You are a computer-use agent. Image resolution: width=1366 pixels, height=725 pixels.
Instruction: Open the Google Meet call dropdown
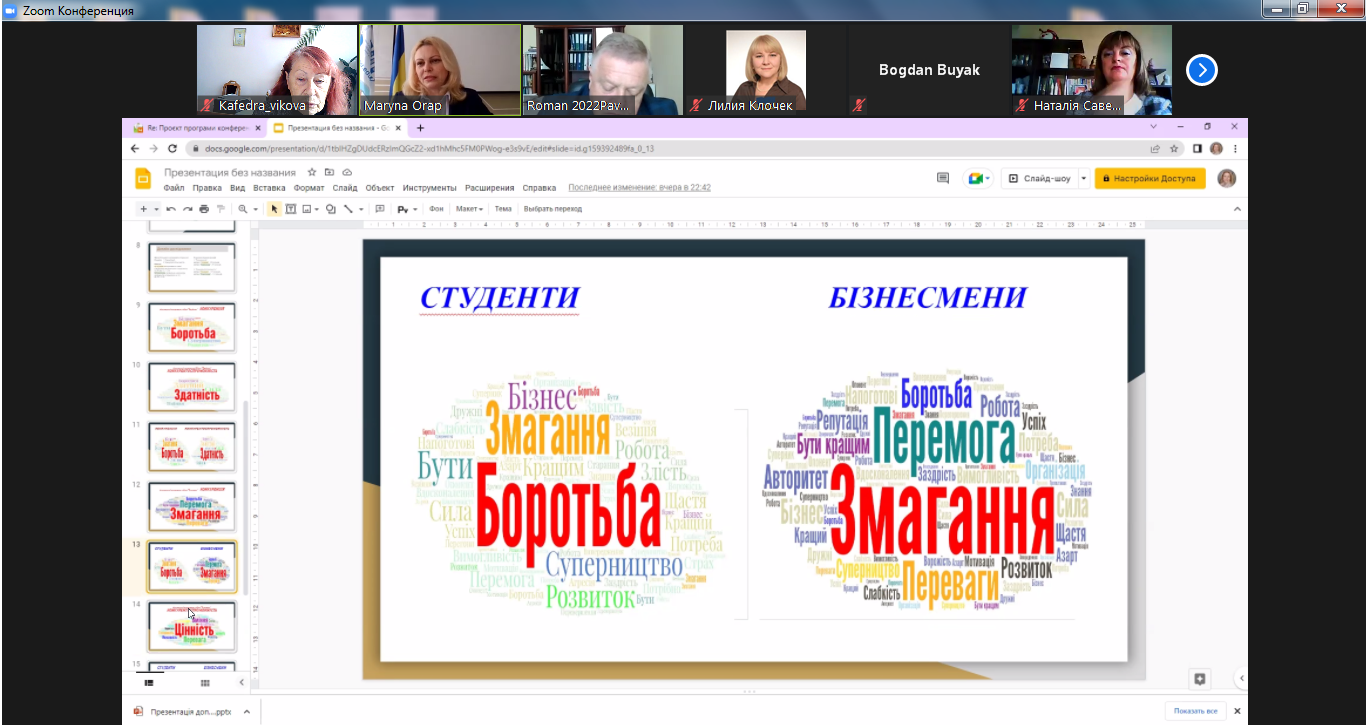pyautogui.click(x=978, y=179)
